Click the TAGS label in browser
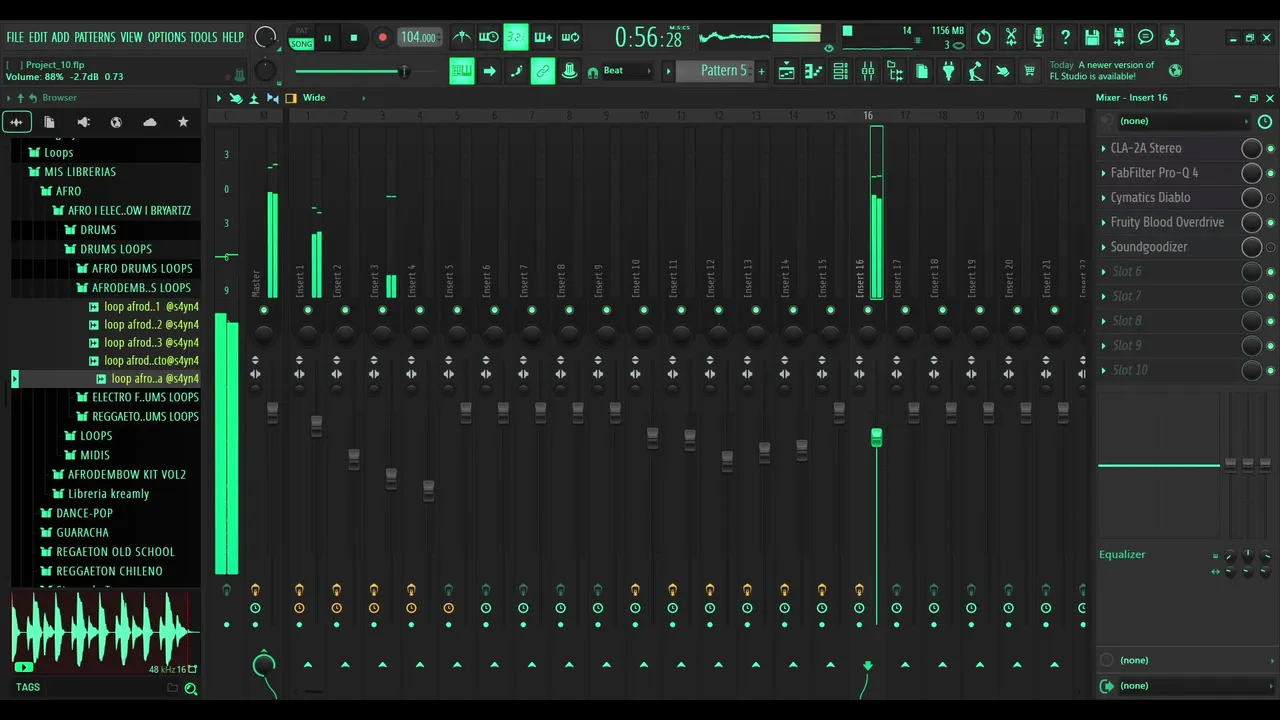The height and width of the screenshot is (720, 1280). [x=28, y=687]
